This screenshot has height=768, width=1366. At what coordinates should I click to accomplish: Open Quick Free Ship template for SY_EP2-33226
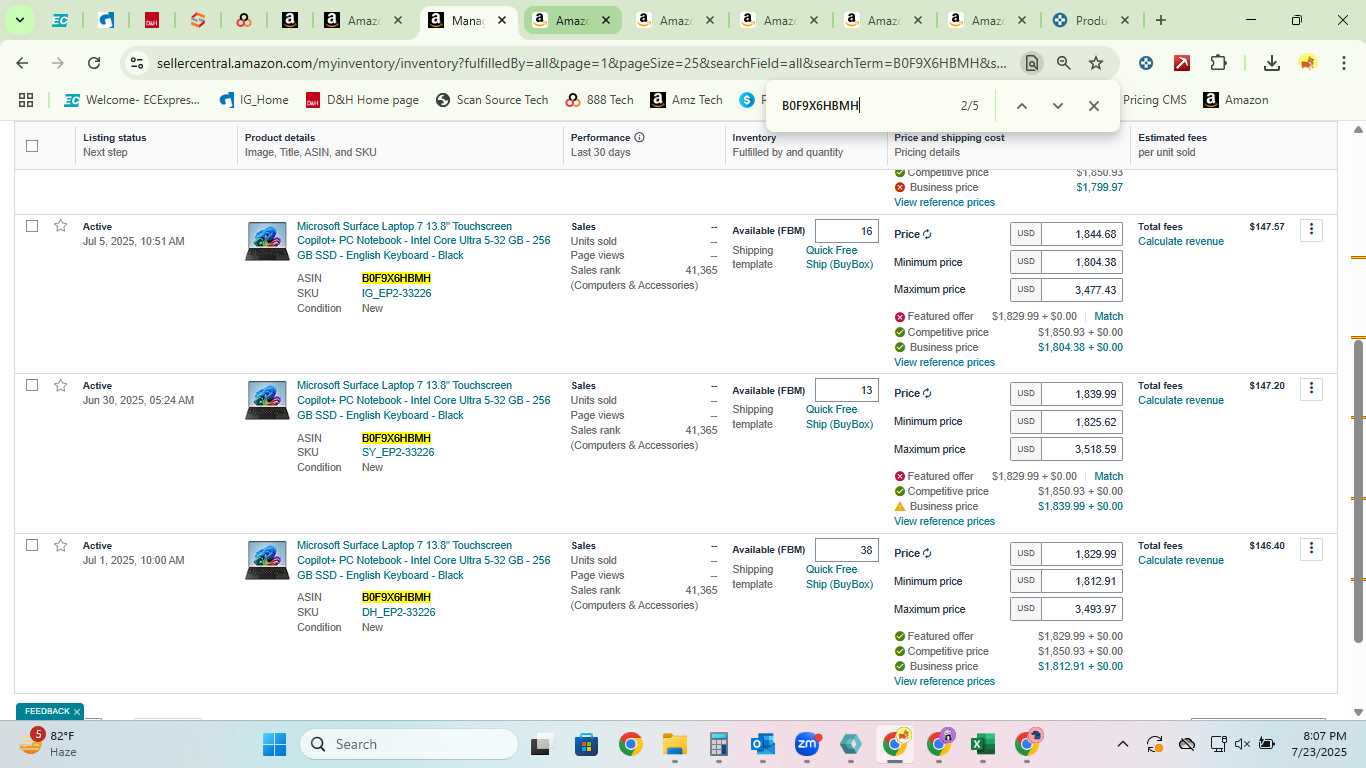(x=839, y=417)
